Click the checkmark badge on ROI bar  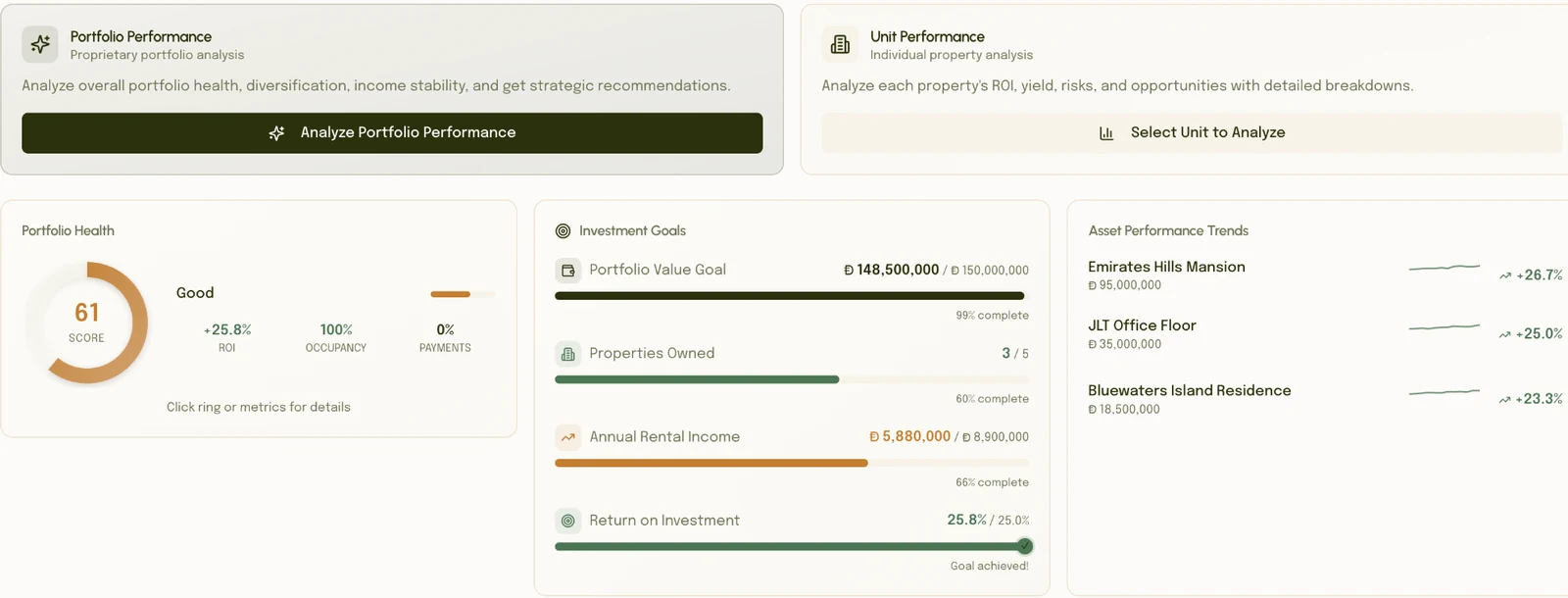pos(1024,546)
